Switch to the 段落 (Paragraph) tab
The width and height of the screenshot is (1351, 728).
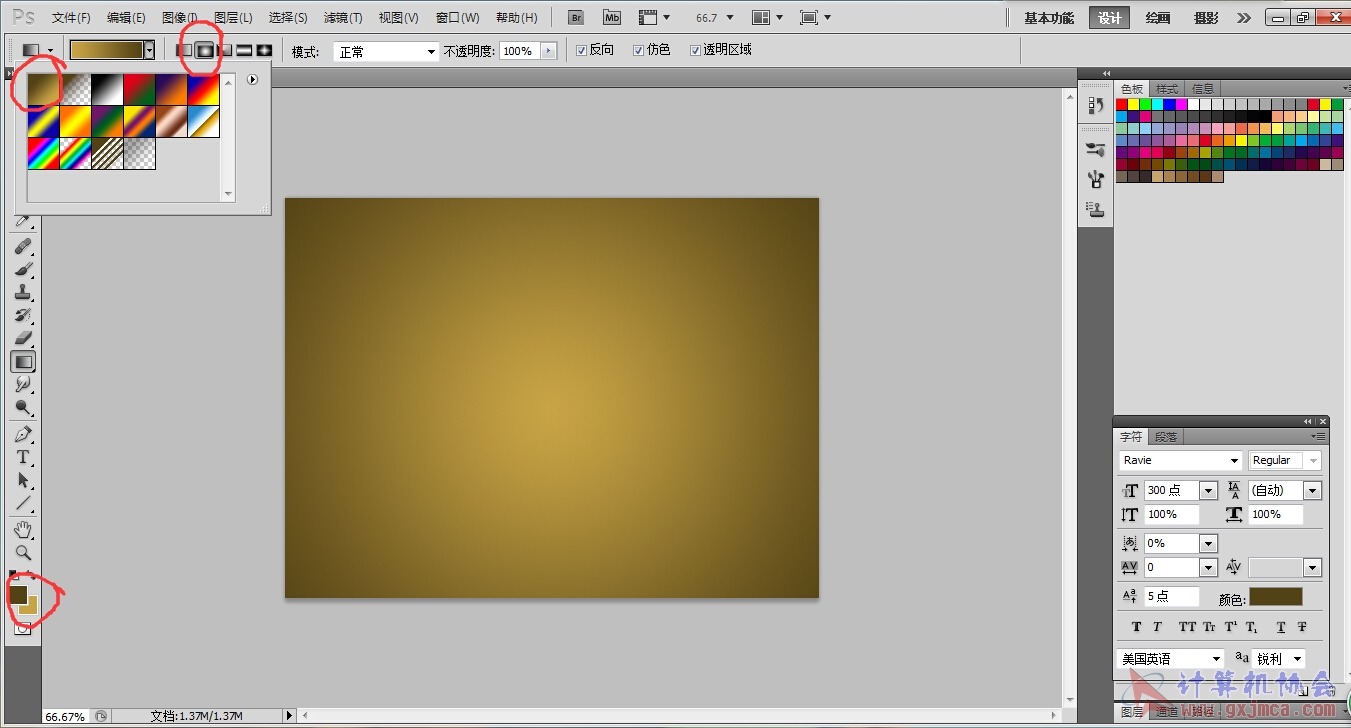pos(1166,437)
